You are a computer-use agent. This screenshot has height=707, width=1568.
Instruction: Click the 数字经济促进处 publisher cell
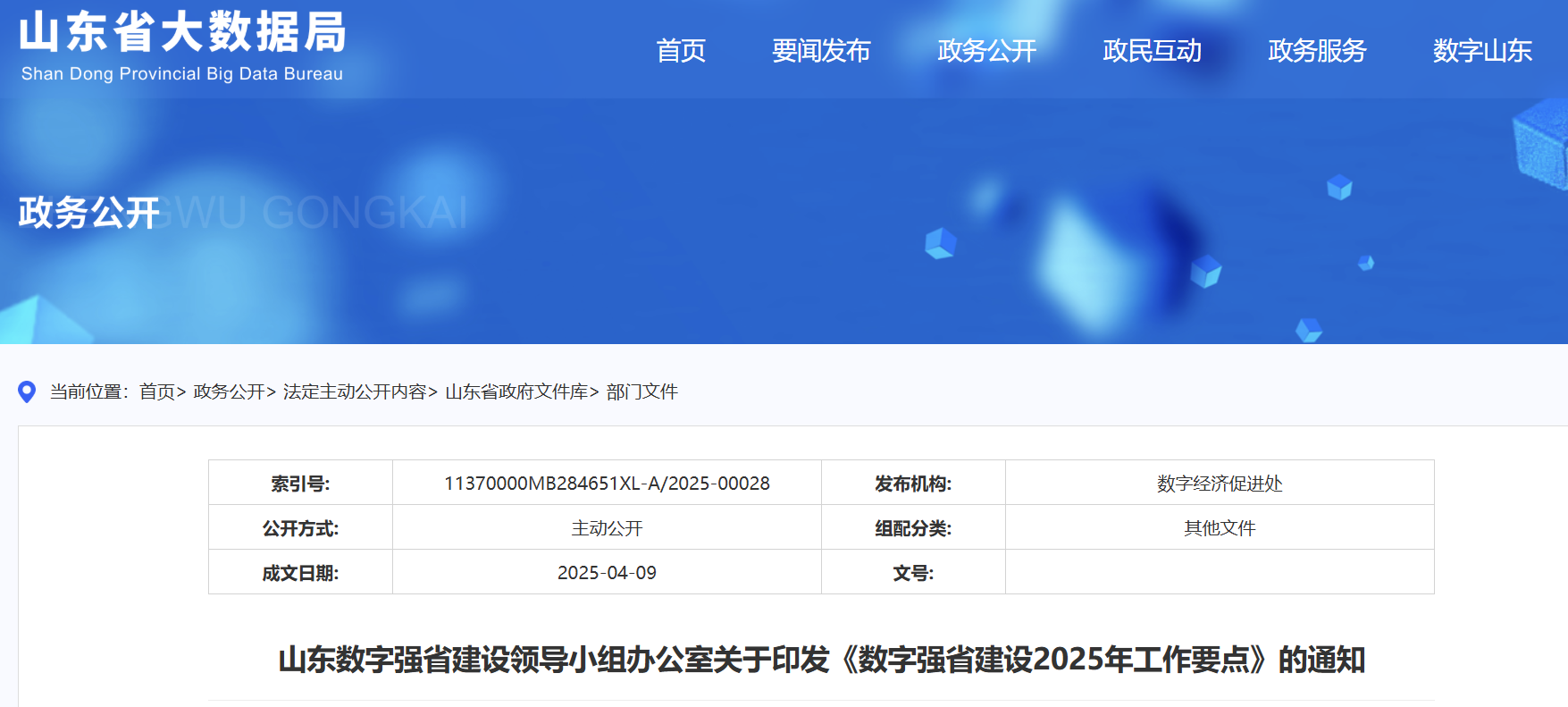(x=1220, y=484)
